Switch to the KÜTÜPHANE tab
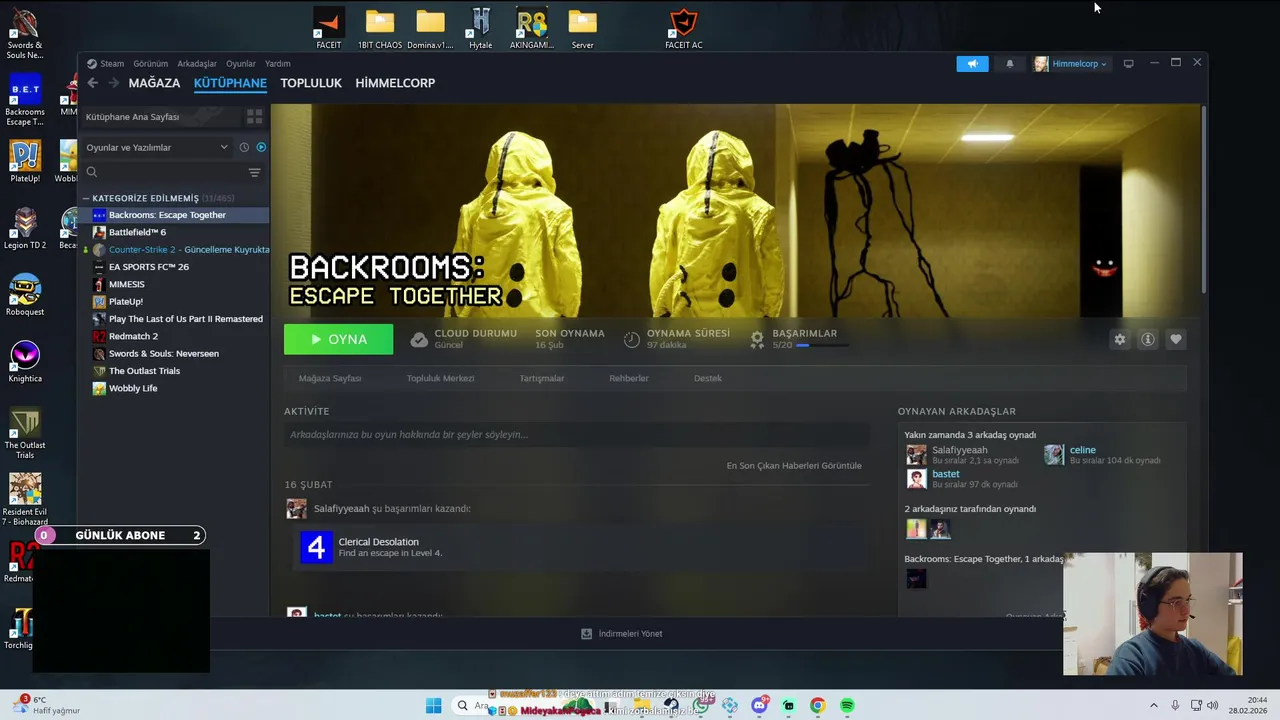 (230, 83)
